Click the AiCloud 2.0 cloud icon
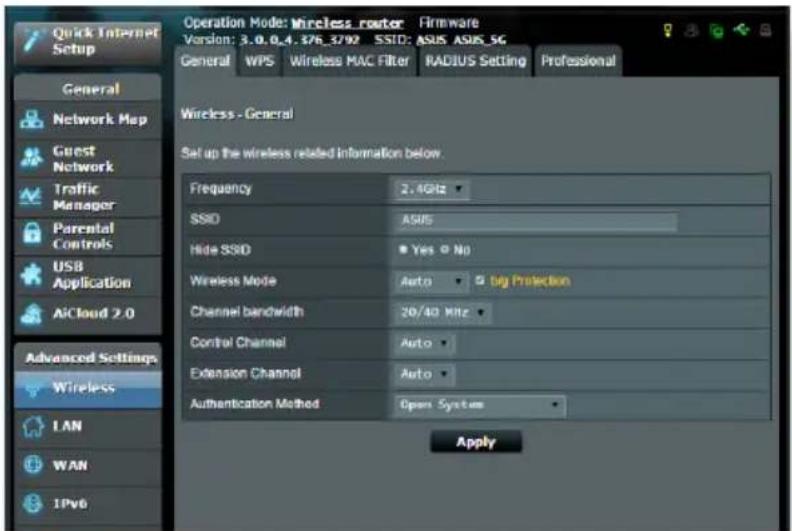This screenshot has height=531, width=792. [x=32, y=314]
